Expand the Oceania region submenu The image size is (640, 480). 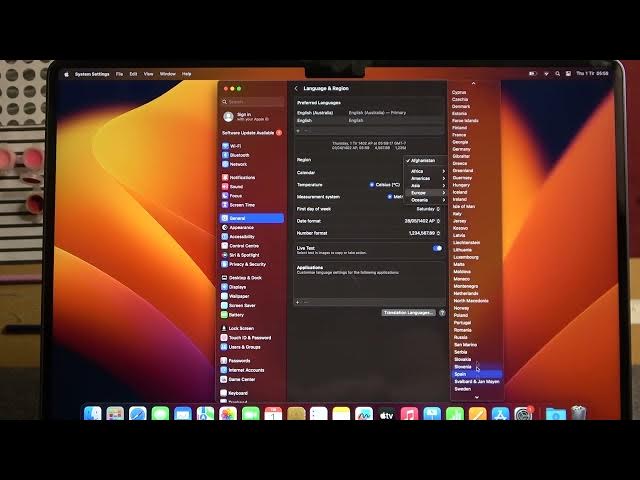426,200
